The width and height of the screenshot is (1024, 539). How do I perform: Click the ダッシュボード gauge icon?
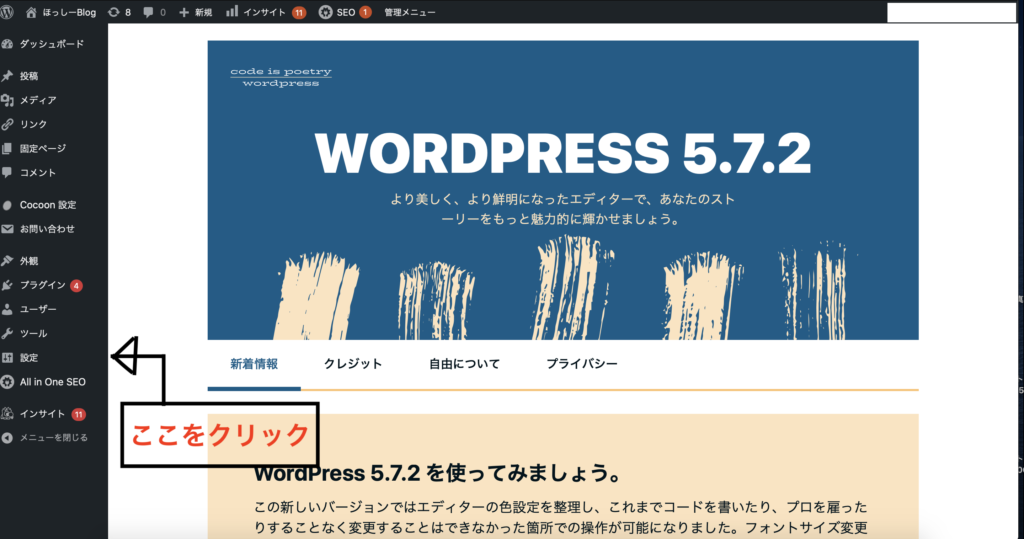[x=7, y=44]
